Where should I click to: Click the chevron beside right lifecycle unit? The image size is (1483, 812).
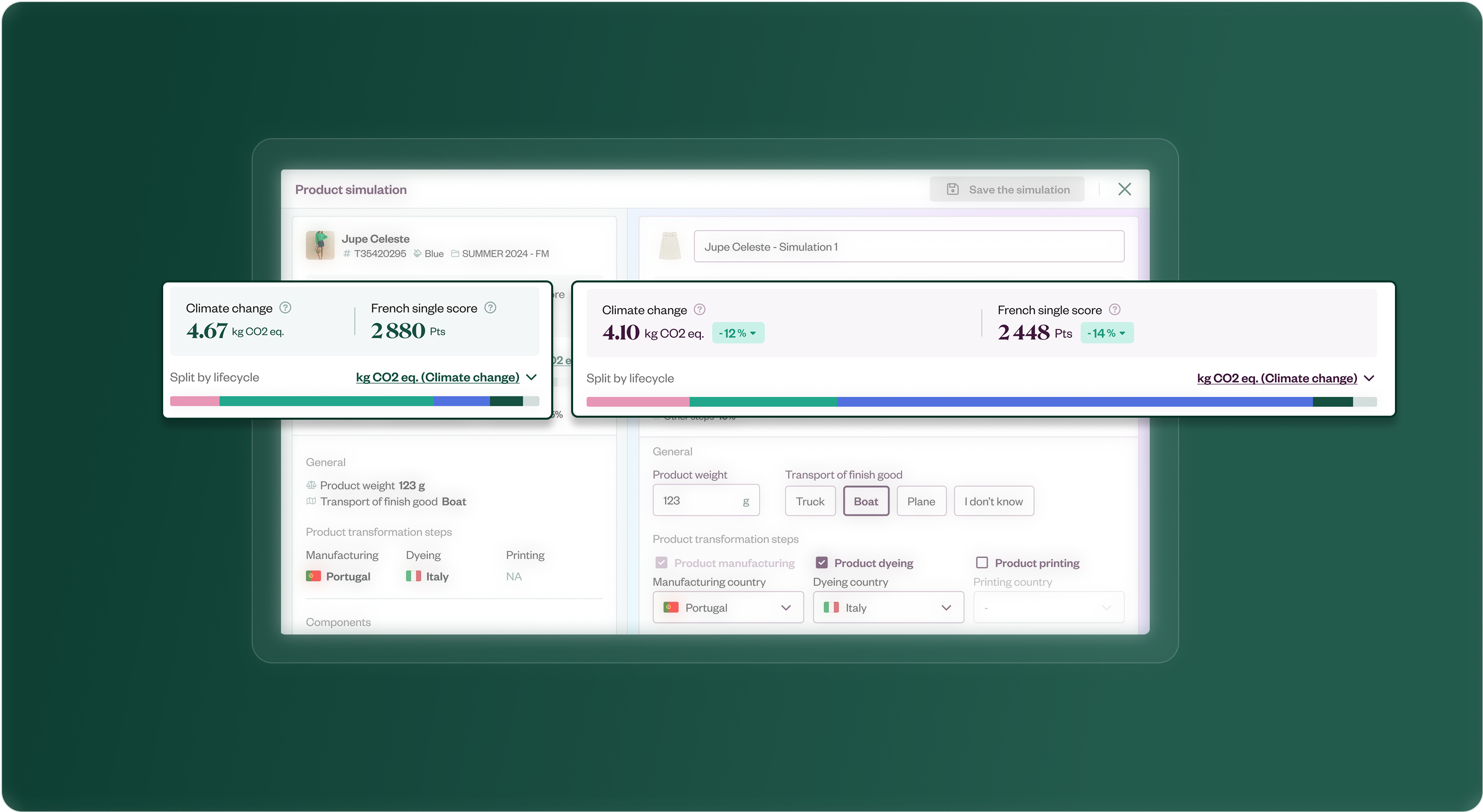pyautogui.click(x=1370, y=379)
